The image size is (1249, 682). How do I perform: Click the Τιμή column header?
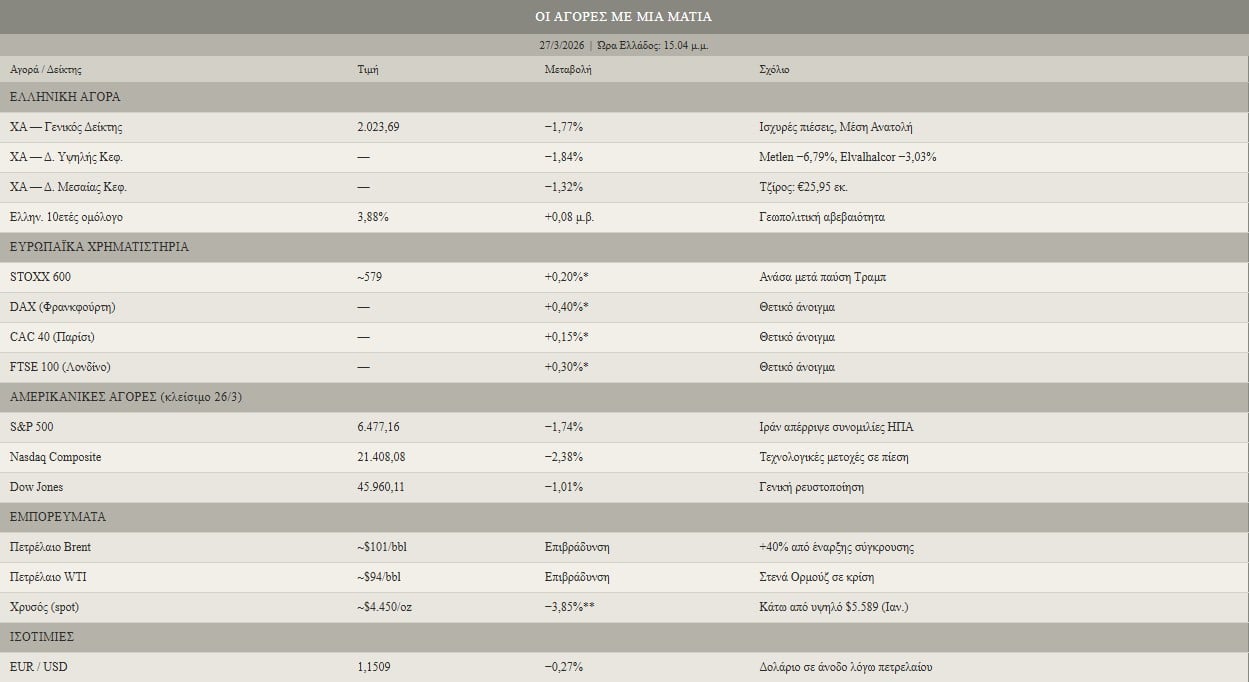point(367,70)
